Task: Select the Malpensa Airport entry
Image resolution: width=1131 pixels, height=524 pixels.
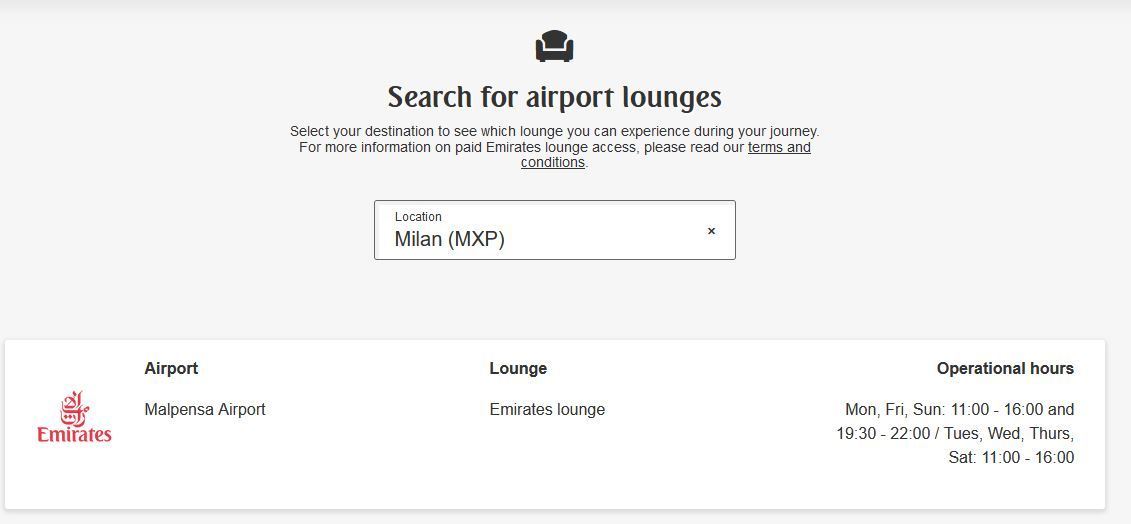Action: click(x=205, y=409)
